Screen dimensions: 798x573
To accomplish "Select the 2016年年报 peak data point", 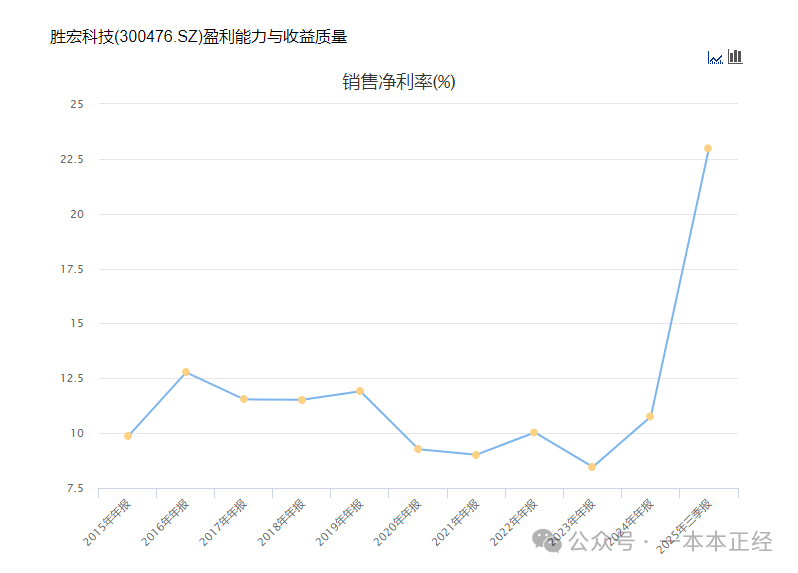I will click(186, 372).
